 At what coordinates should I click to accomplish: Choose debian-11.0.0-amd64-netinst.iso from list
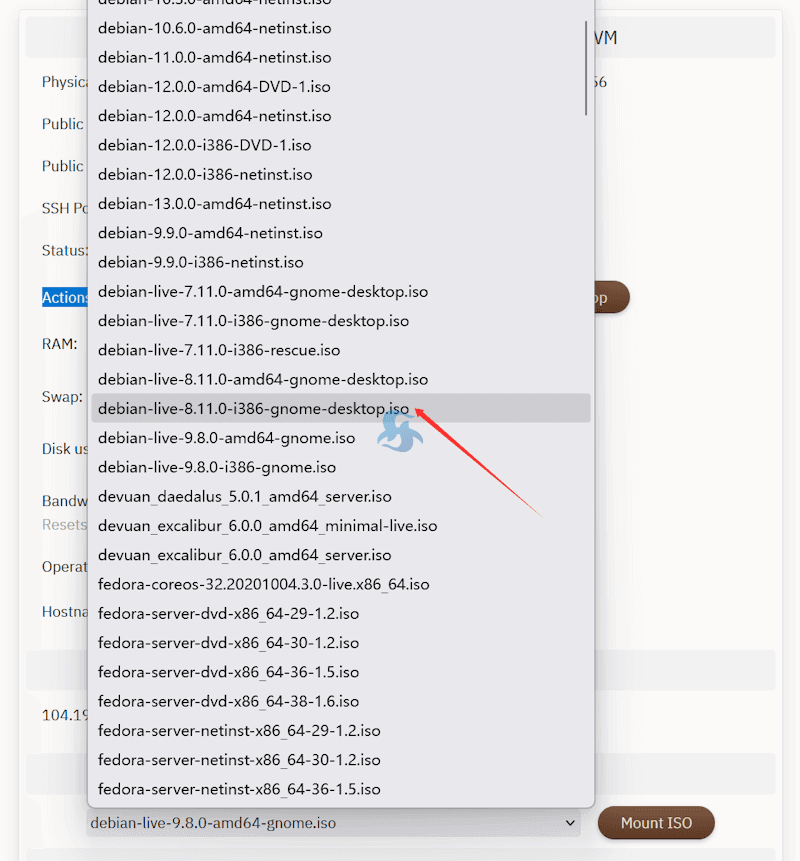click(x=214, y=57)
